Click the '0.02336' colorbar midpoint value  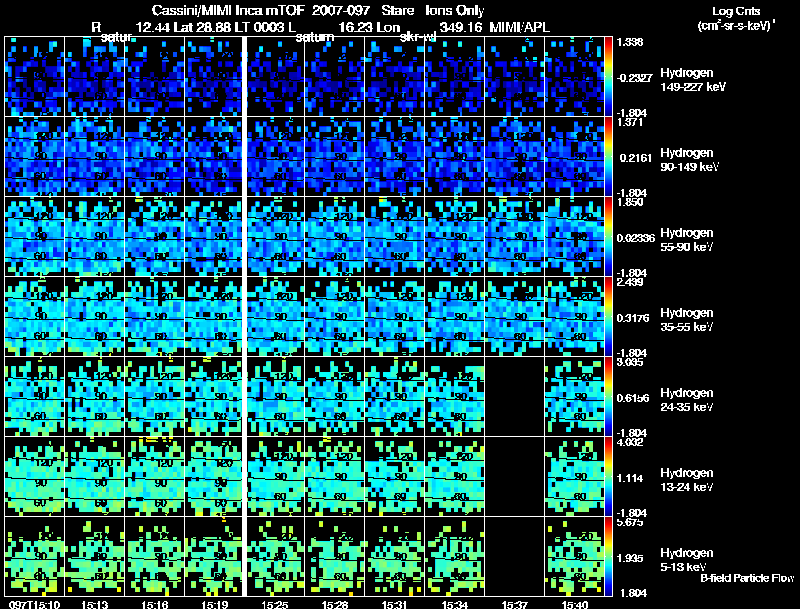[636, 238]
